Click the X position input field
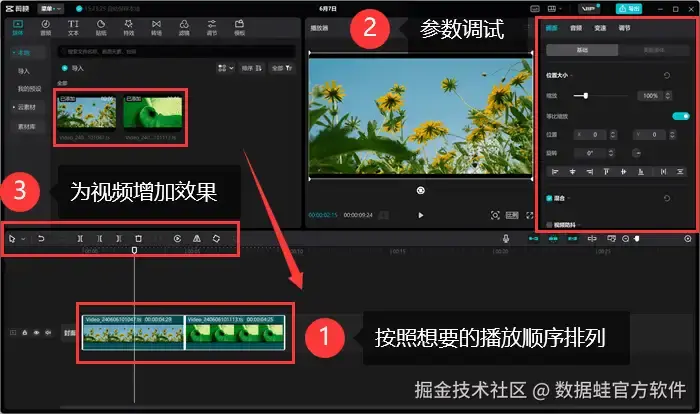 (592, 134)
